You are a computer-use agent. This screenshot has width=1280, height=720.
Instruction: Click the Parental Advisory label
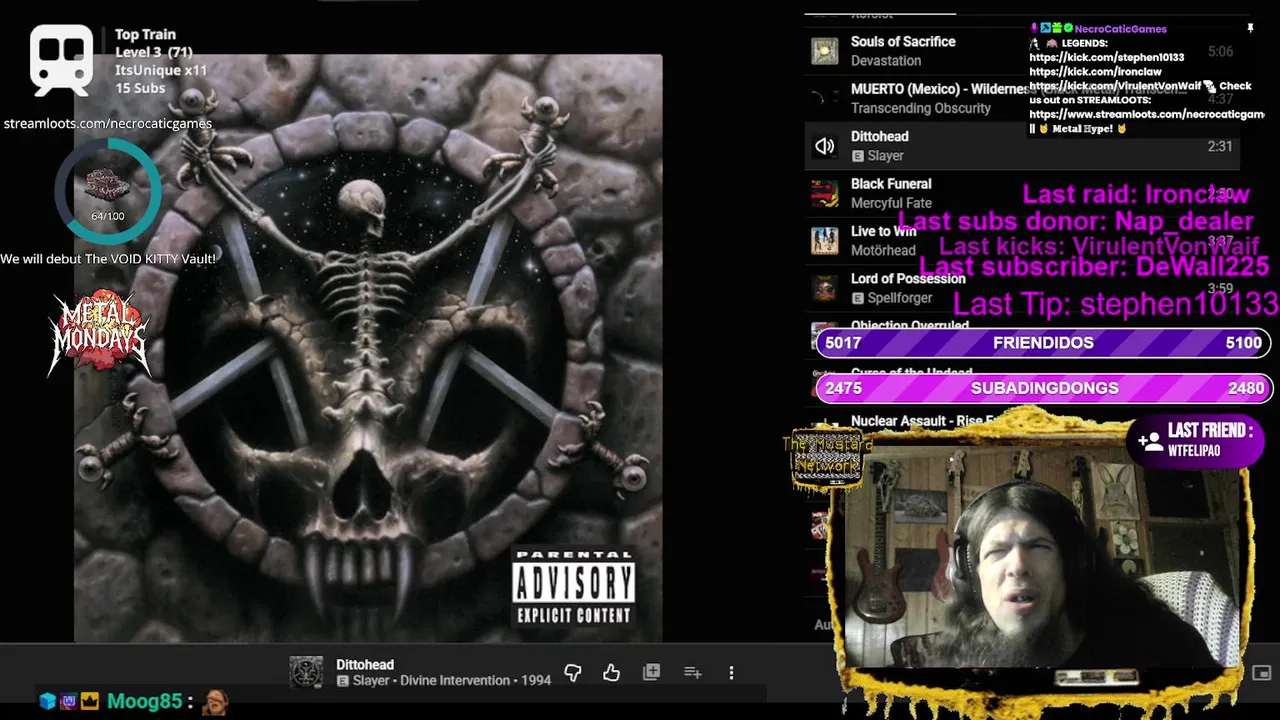click(574, 587)
